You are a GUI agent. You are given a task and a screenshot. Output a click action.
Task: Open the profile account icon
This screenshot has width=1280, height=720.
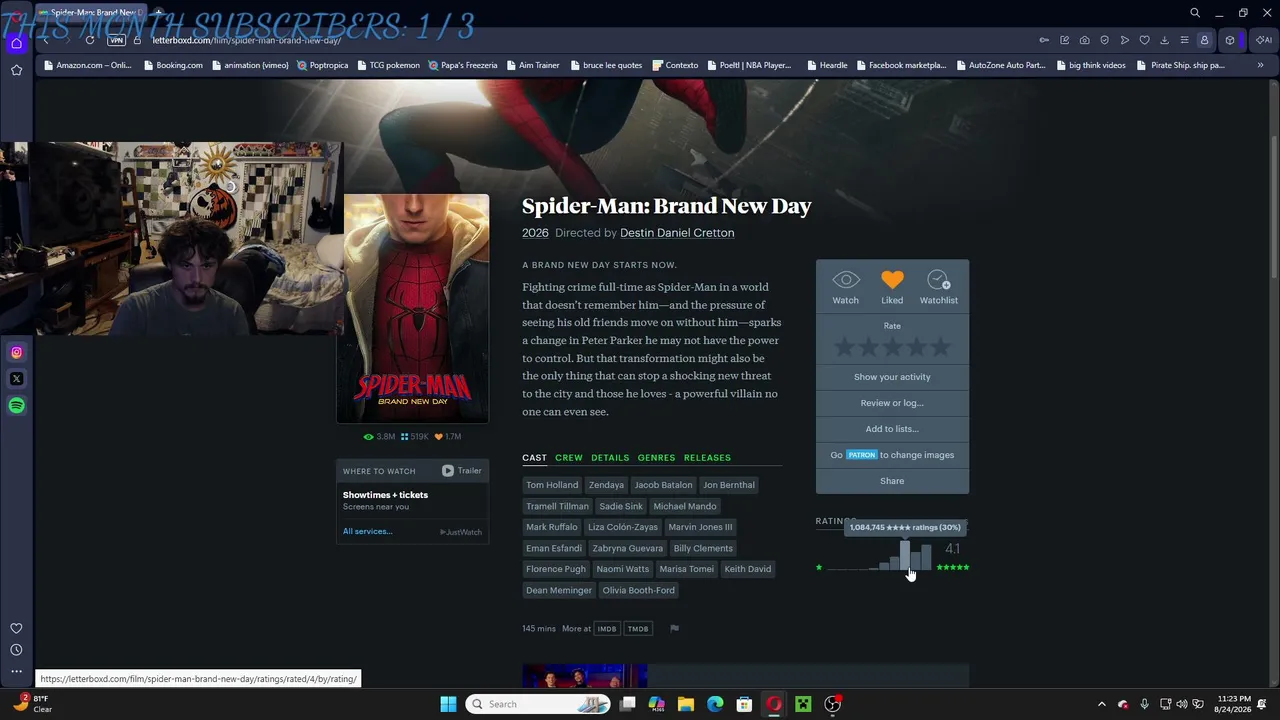(1204, 40)
